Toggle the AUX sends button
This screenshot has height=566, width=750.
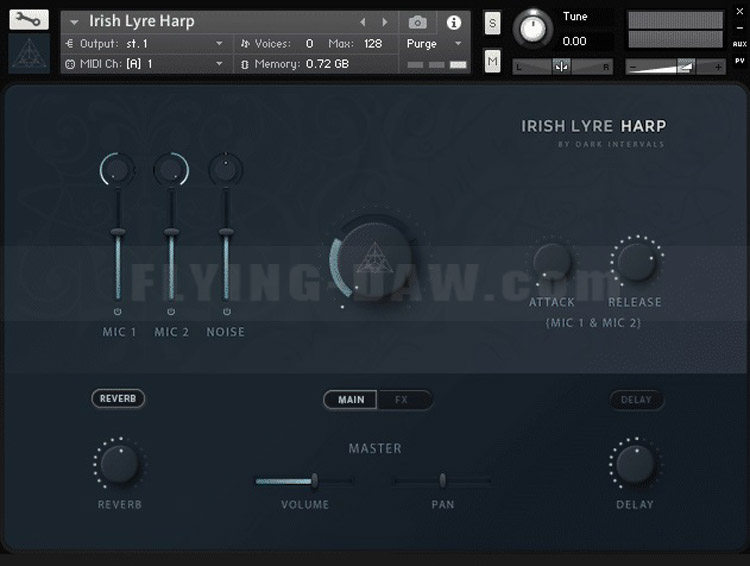coord(739,44)
